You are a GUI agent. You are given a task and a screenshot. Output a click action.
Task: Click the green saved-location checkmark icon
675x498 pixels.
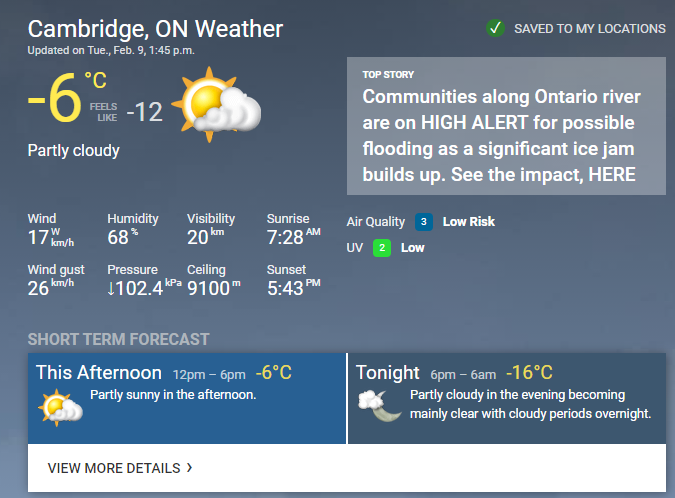495,28
